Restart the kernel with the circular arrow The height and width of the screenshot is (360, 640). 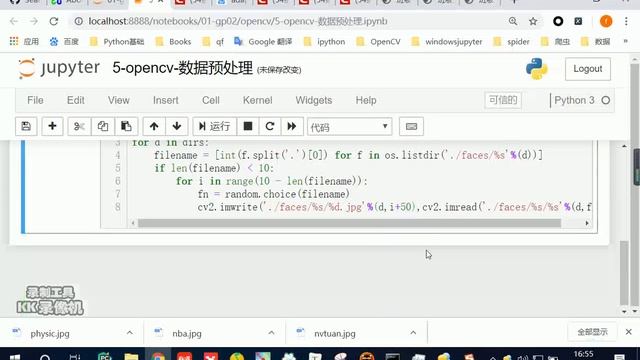270,126
